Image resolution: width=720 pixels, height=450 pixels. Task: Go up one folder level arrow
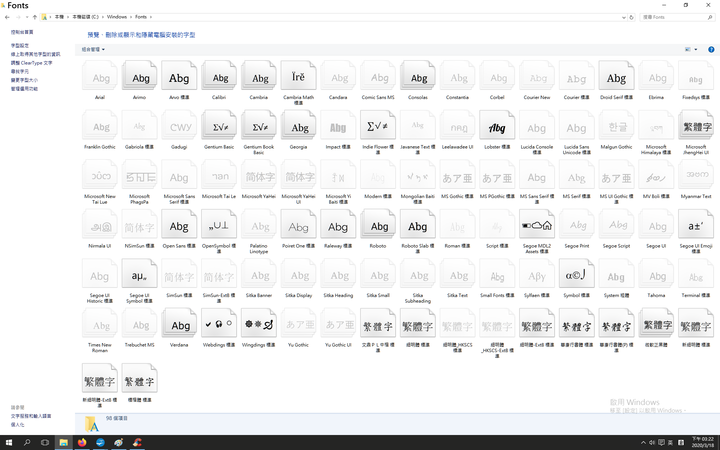point(34,17)
